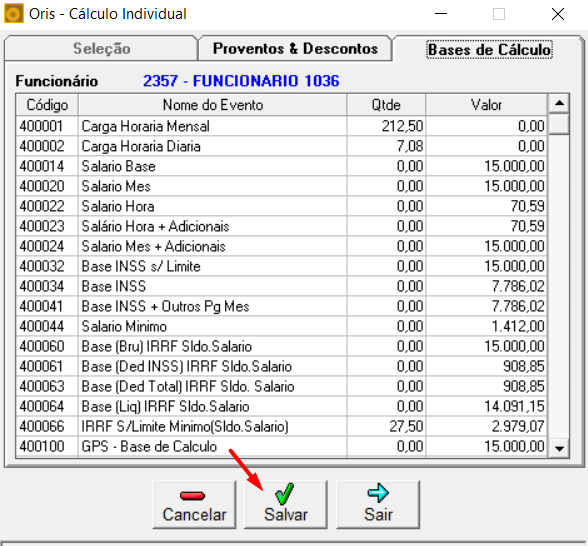Click the Nome do Evento column header
588x546 pixels.
(213, 105)
